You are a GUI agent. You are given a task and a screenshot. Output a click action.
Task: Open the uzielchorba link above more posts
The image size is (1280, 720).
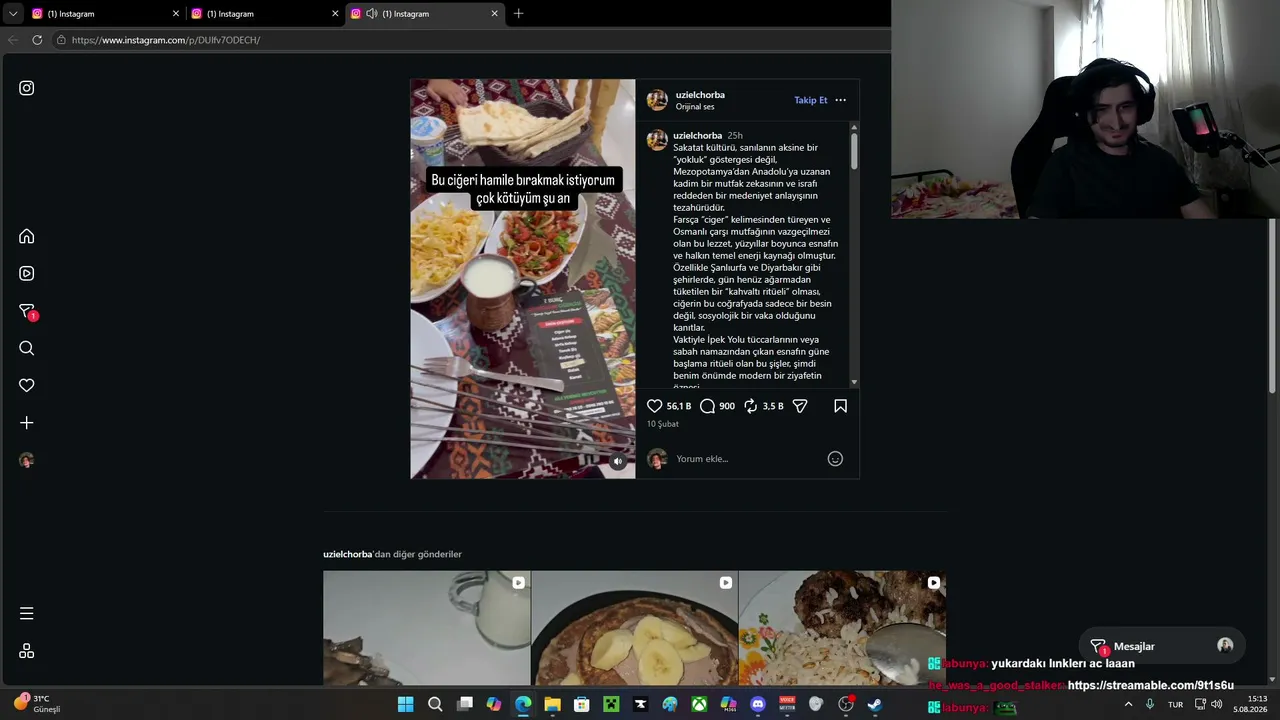(x=348, y=554)
